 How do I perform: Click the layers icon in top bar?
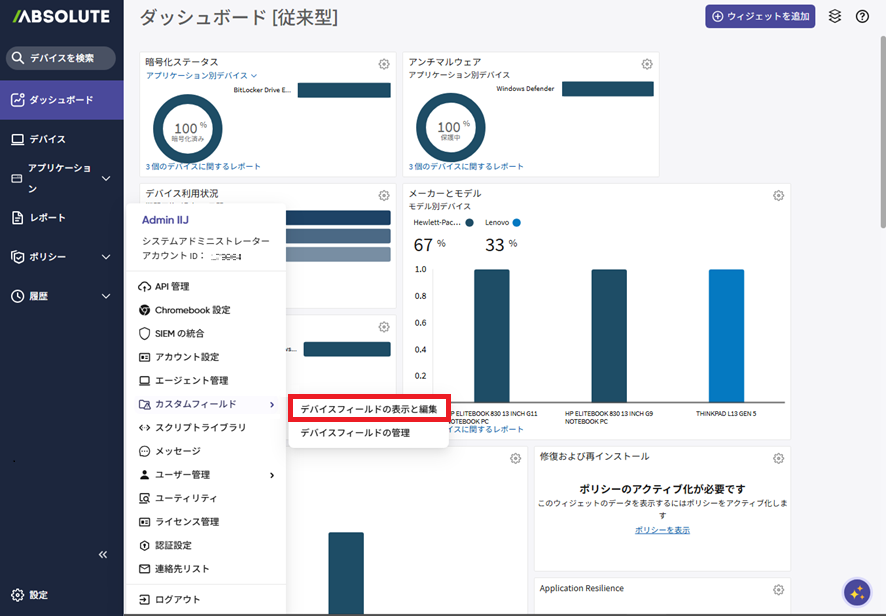point(836,16)
